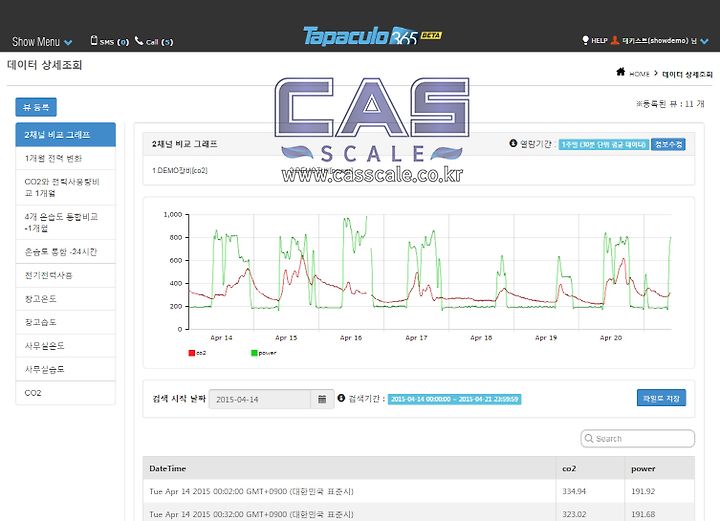
Task: Open the SMS (0) notifications
Action: tap(110, 41)
